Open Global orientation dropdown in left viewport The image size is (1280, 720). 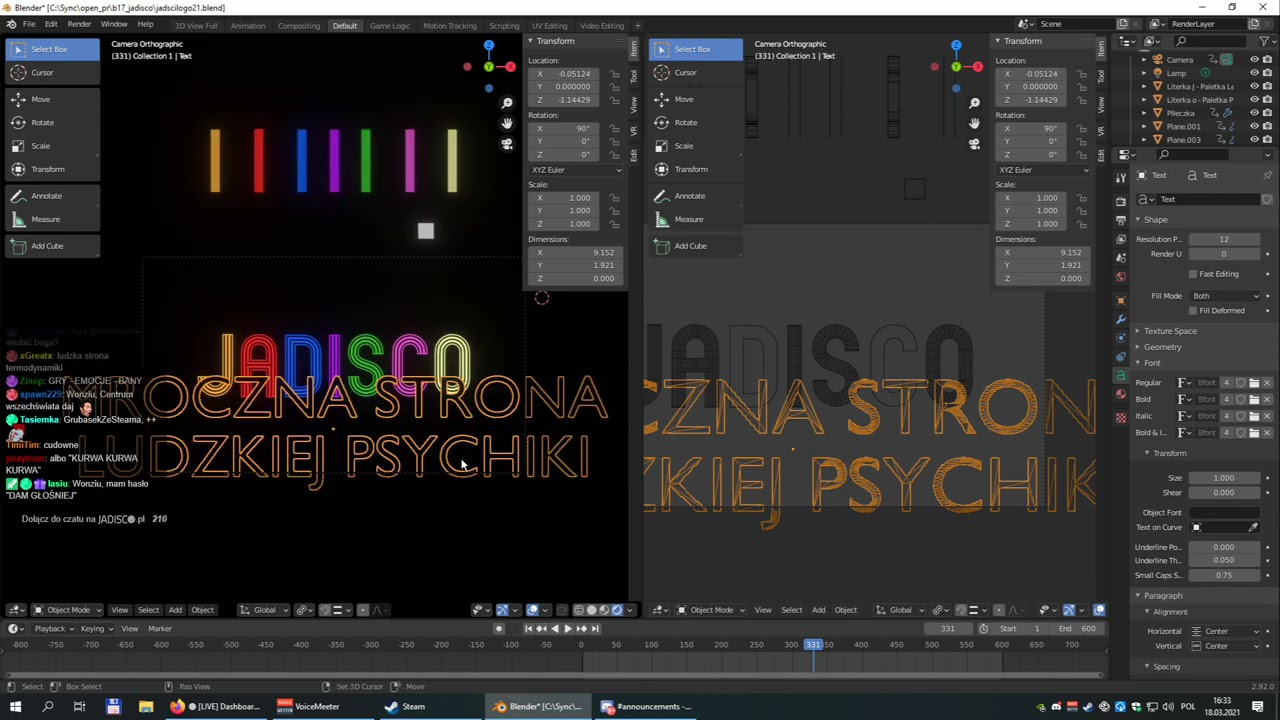(264, 610)
